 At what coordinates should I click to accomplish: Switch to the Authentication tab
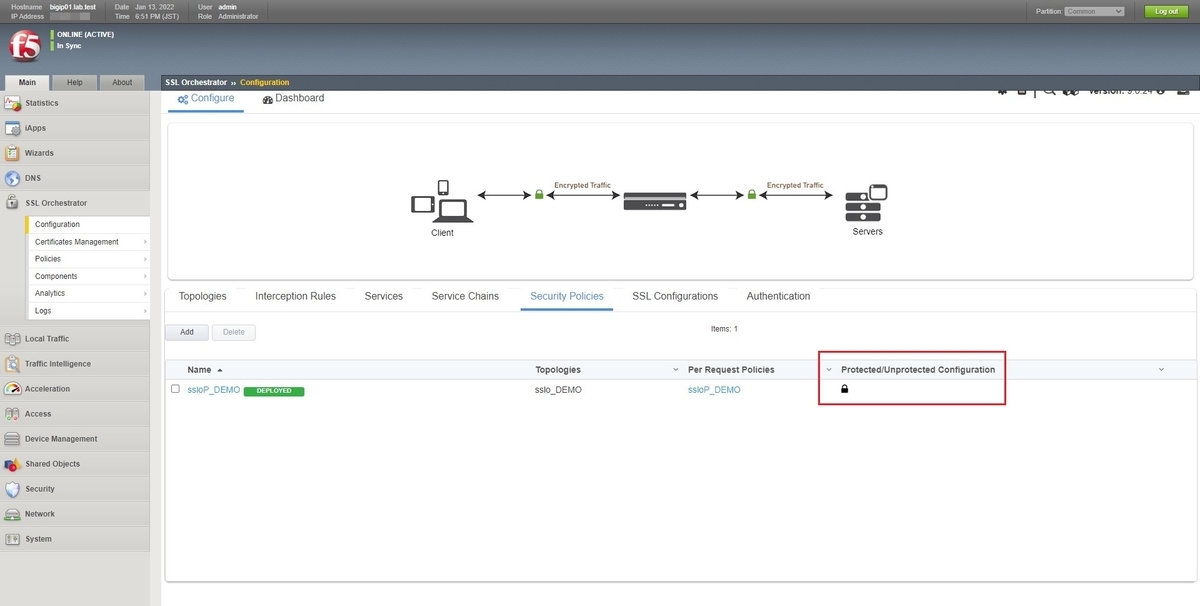[x=778, y=296]
